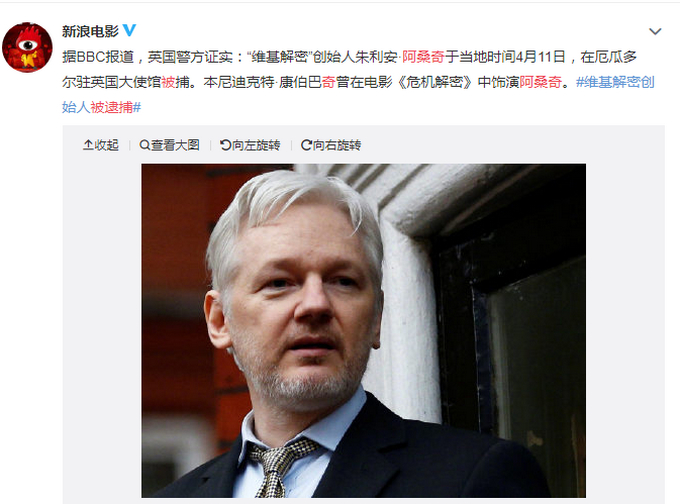Expand the post options chevron menu

pos(655,31)
